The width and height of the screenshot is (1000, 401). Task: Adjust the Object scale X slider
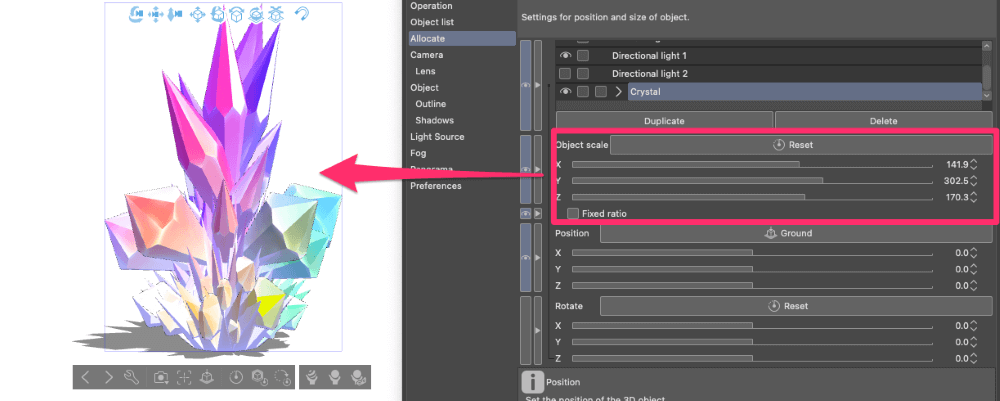pos(752,164)
